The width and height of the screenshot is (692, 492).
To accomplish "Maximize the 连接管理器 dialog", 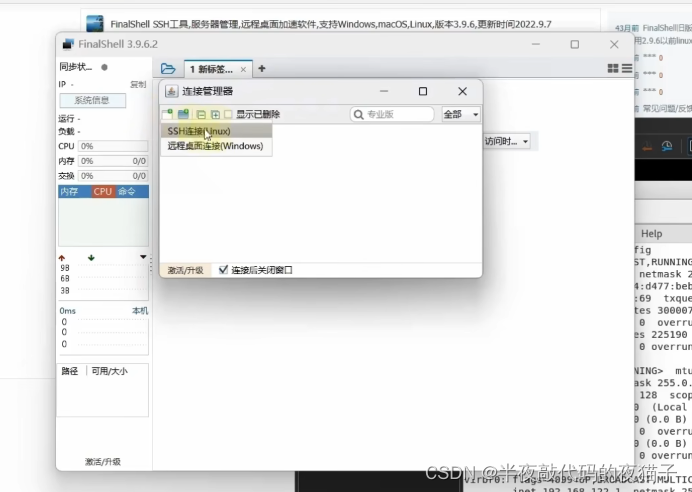I will pos(423,91).
